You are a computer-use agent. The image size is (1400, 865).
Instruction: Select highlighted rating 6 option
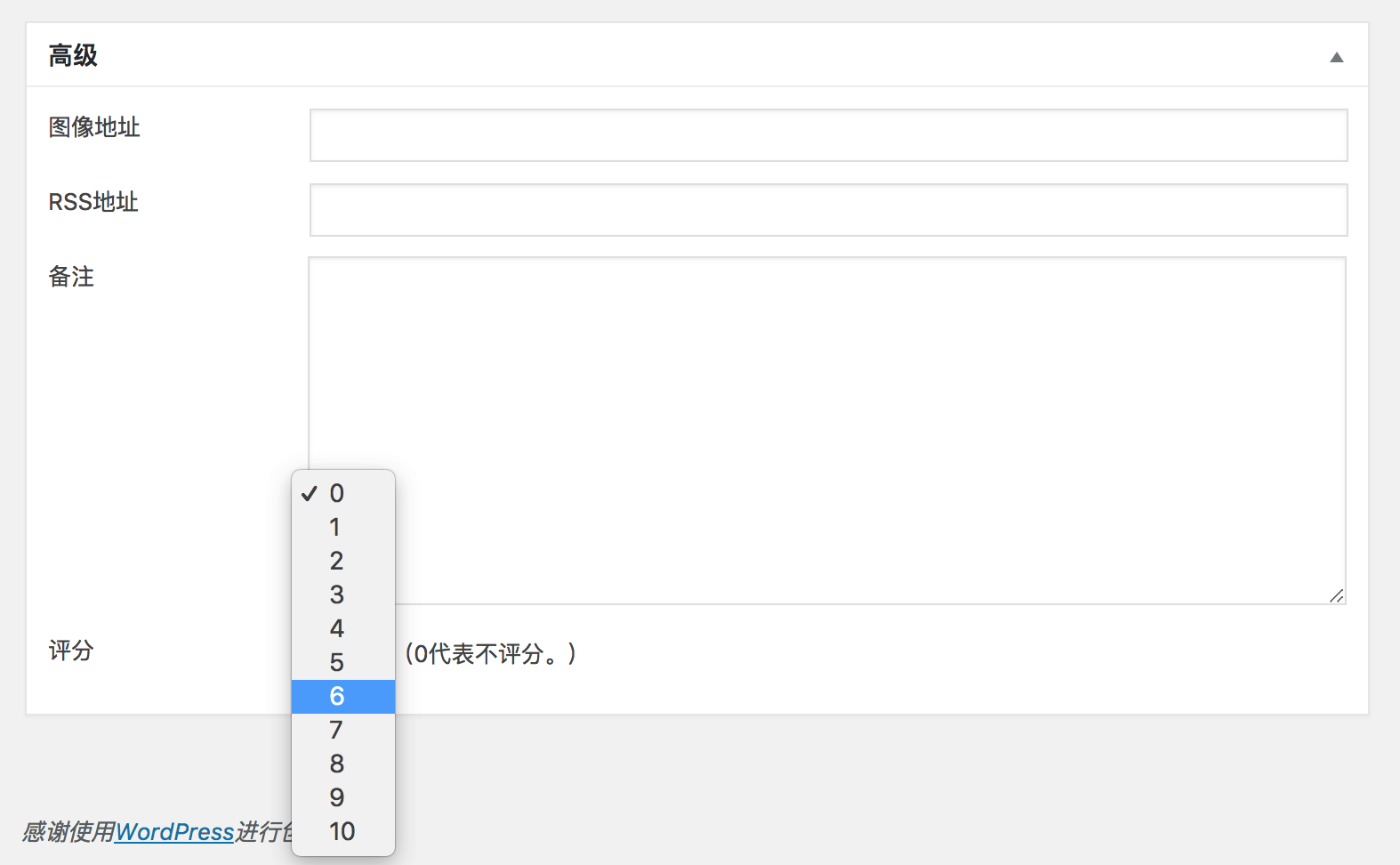(x=343, y=696)
